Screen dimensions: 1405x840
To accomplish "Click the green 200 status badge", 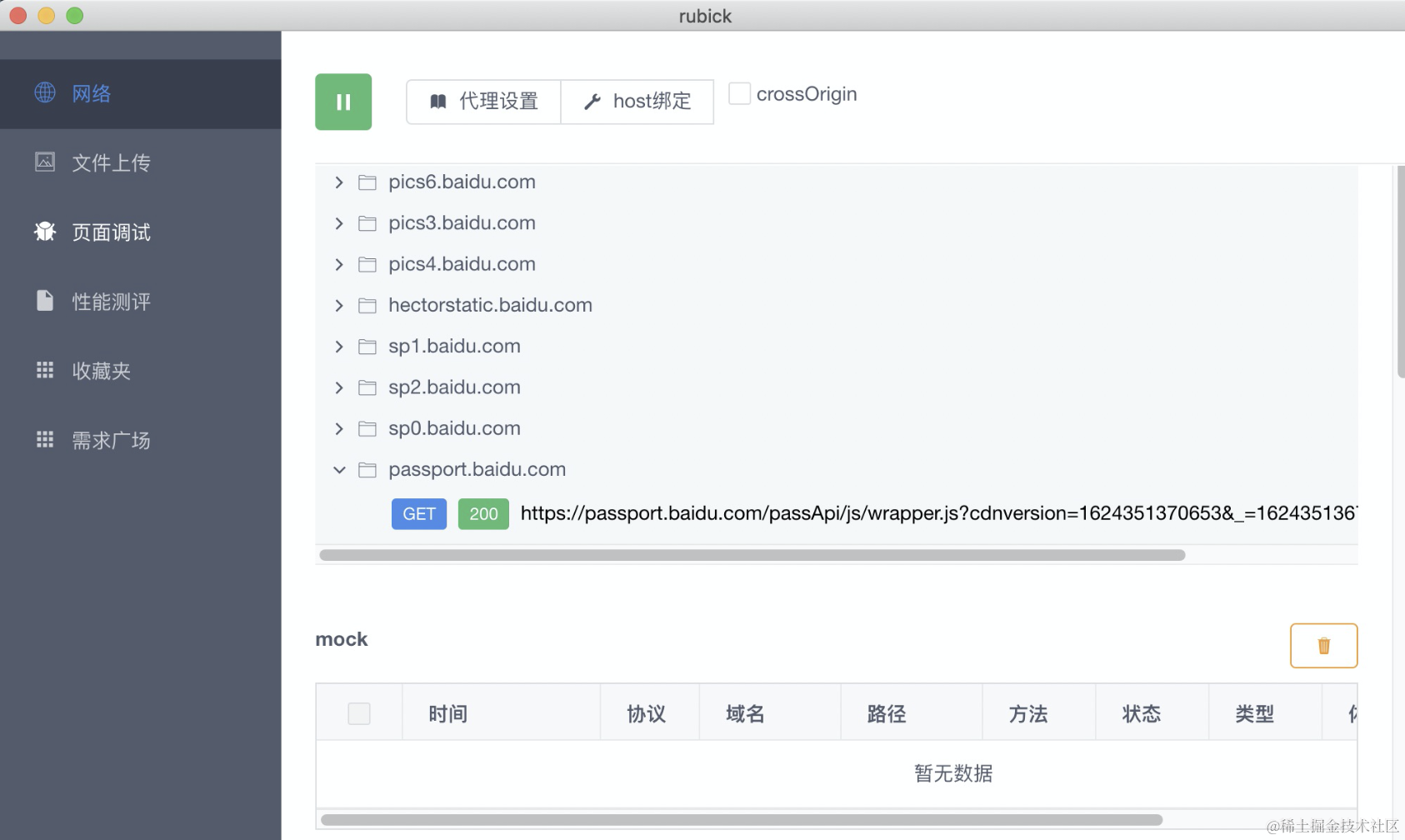I will click(483, 514).
